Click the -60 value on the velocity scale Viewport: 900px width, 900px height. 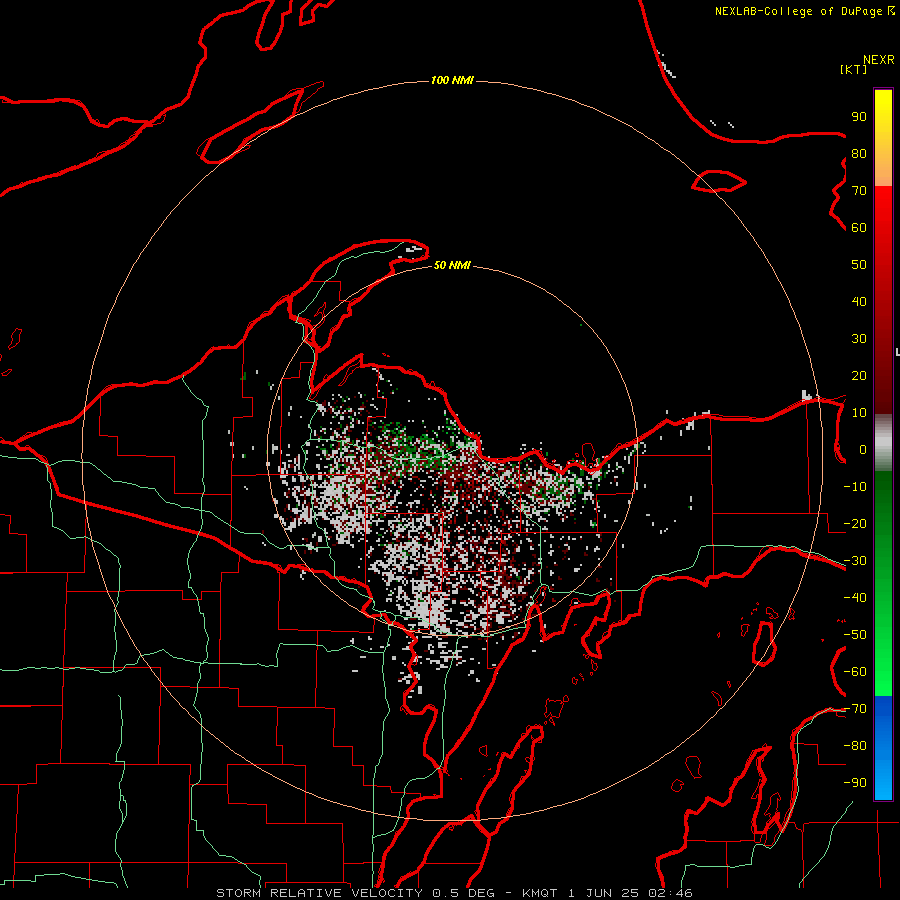coord(855,672)
